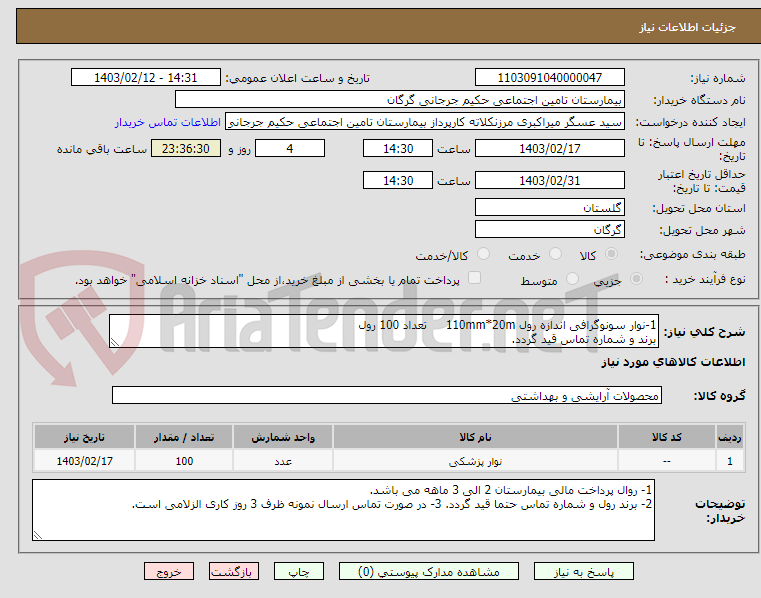Click the تاریخ نیاز column header
This screenshot has height=598, width=761.
click(84, 437)
